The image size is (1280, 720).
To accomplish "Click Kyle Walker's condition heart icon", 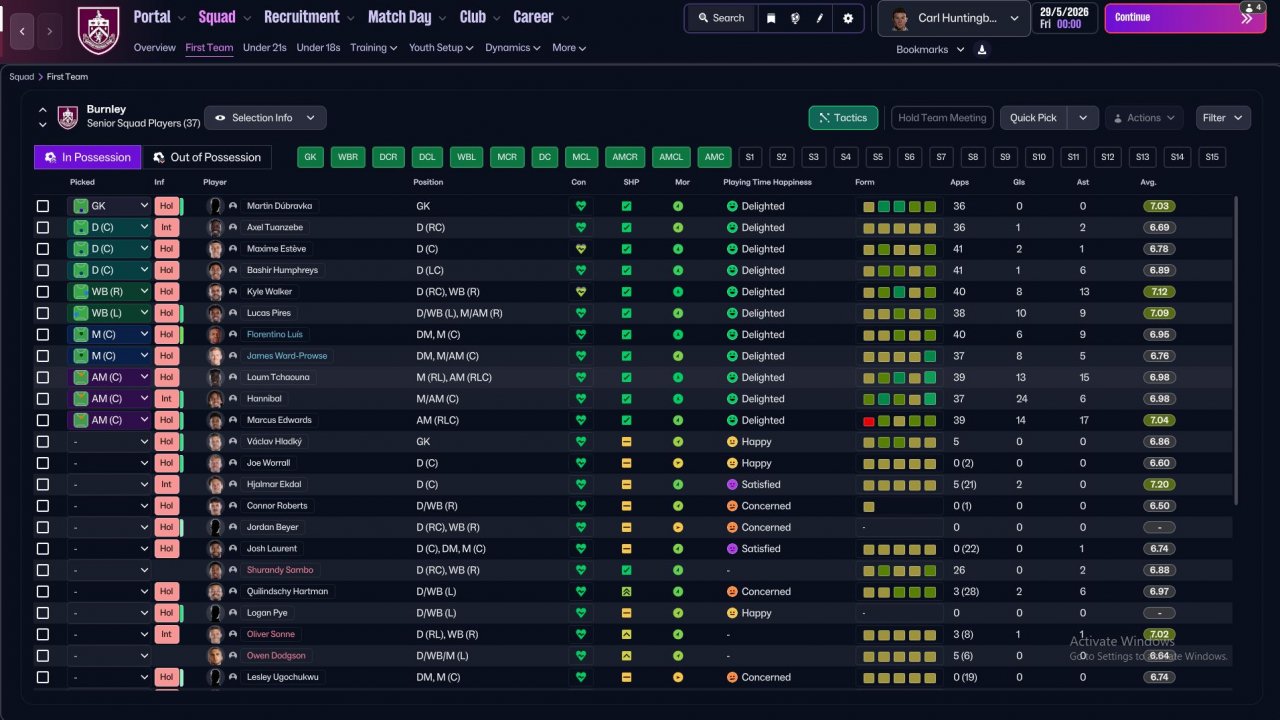I will click(580, 292).
